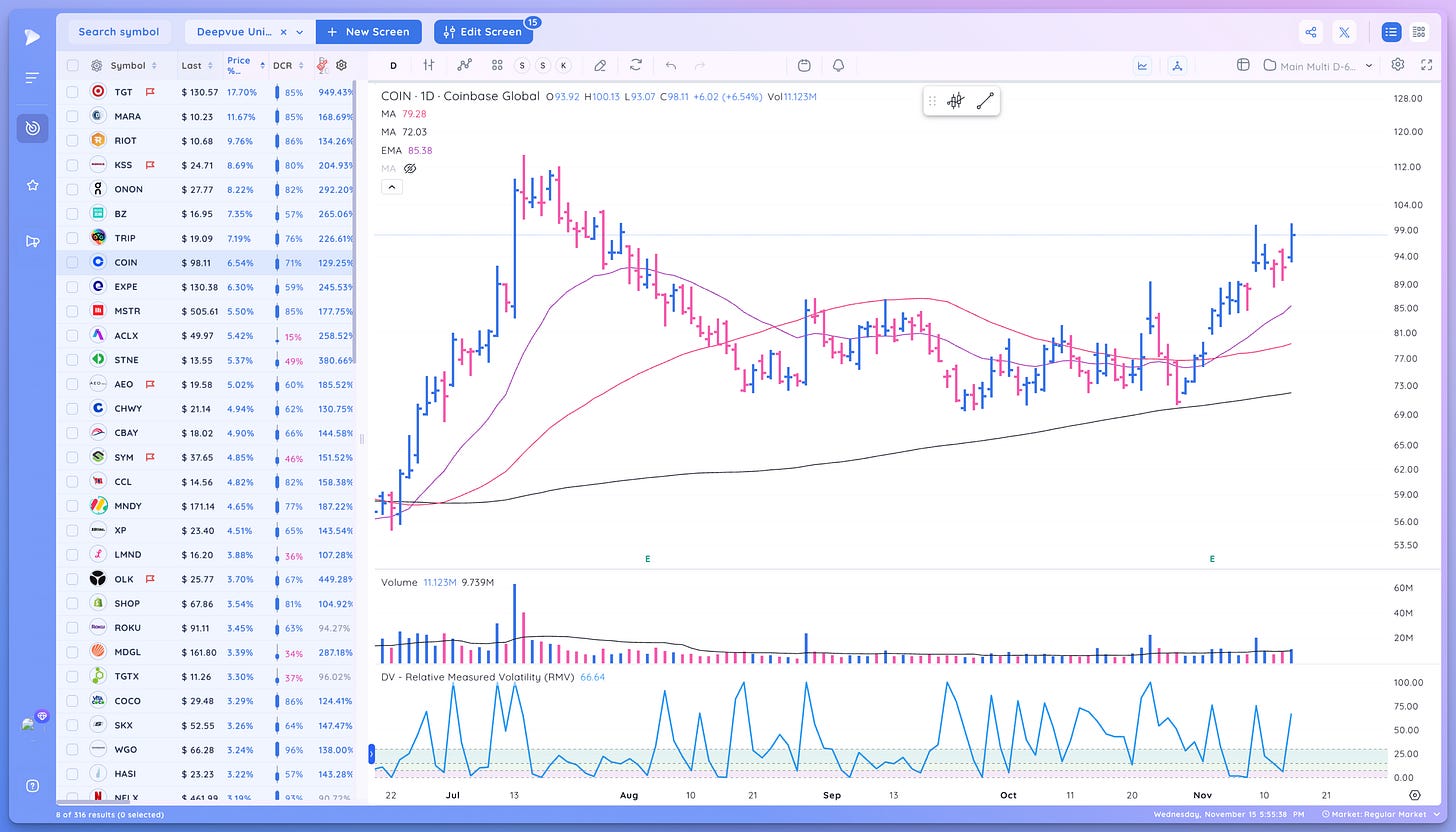Share the screen via share icon

click(1311, 32)
